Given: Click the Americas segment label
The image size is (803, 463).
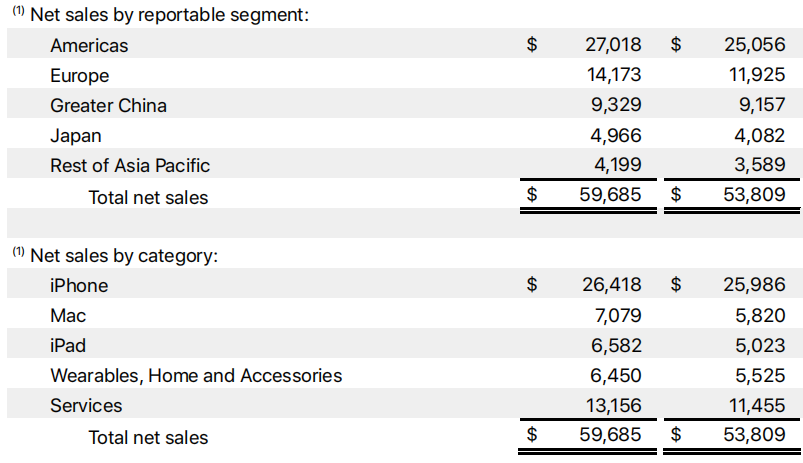Looking at the screenshot, I should tap(89, 45).
